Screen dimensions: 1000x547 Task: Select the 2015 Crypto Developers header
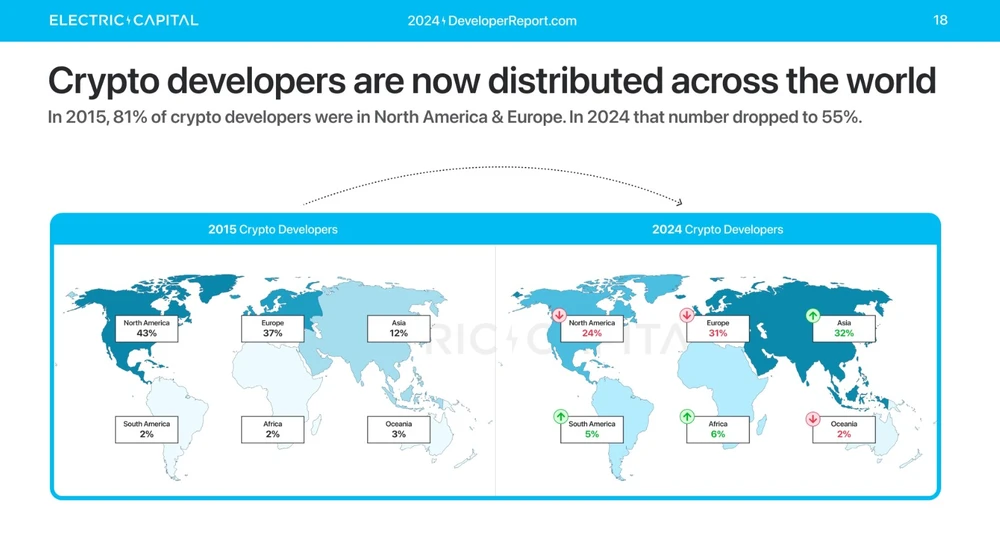click(x=273, y=229)
